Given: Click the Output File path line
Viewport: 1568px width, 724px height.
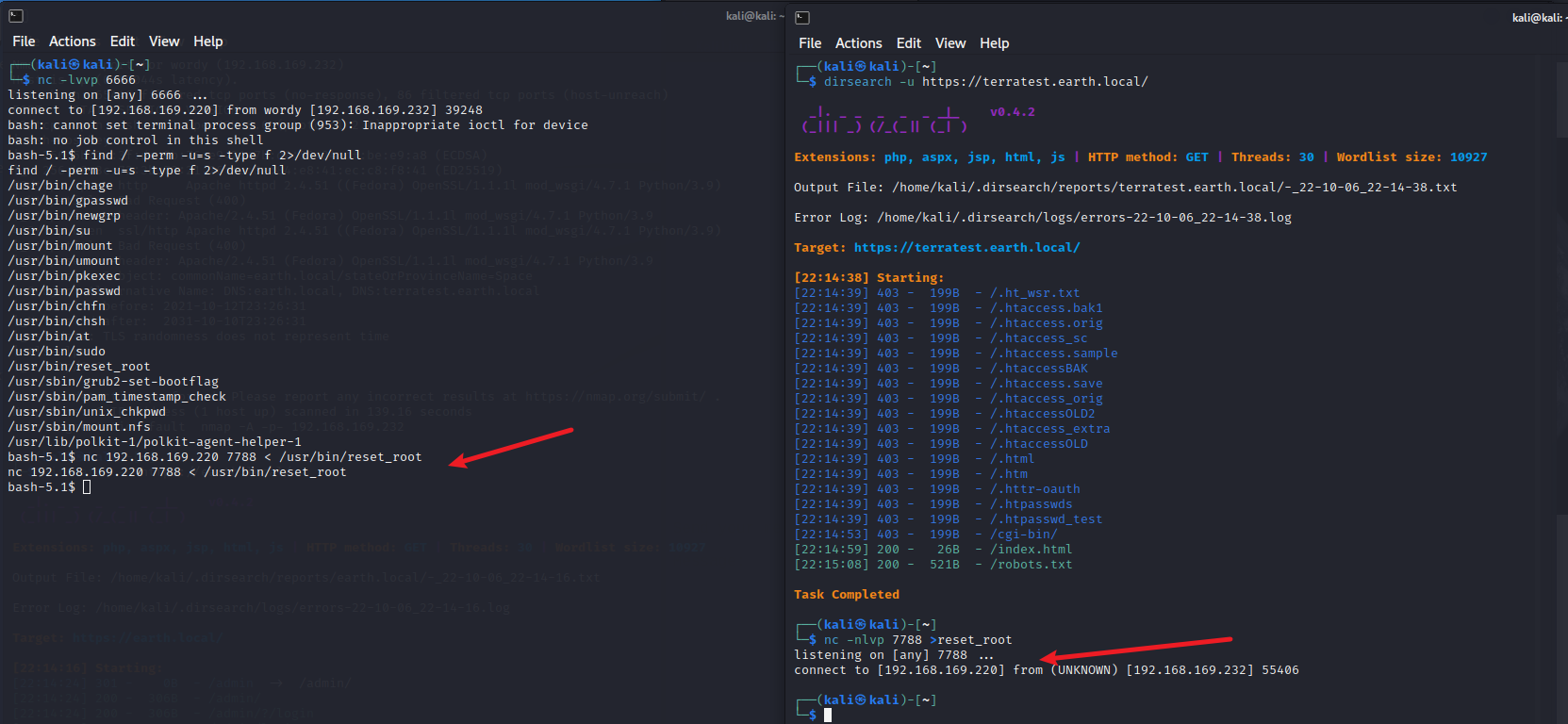Looking at the screenshot, I should (x=1126, y=188).
